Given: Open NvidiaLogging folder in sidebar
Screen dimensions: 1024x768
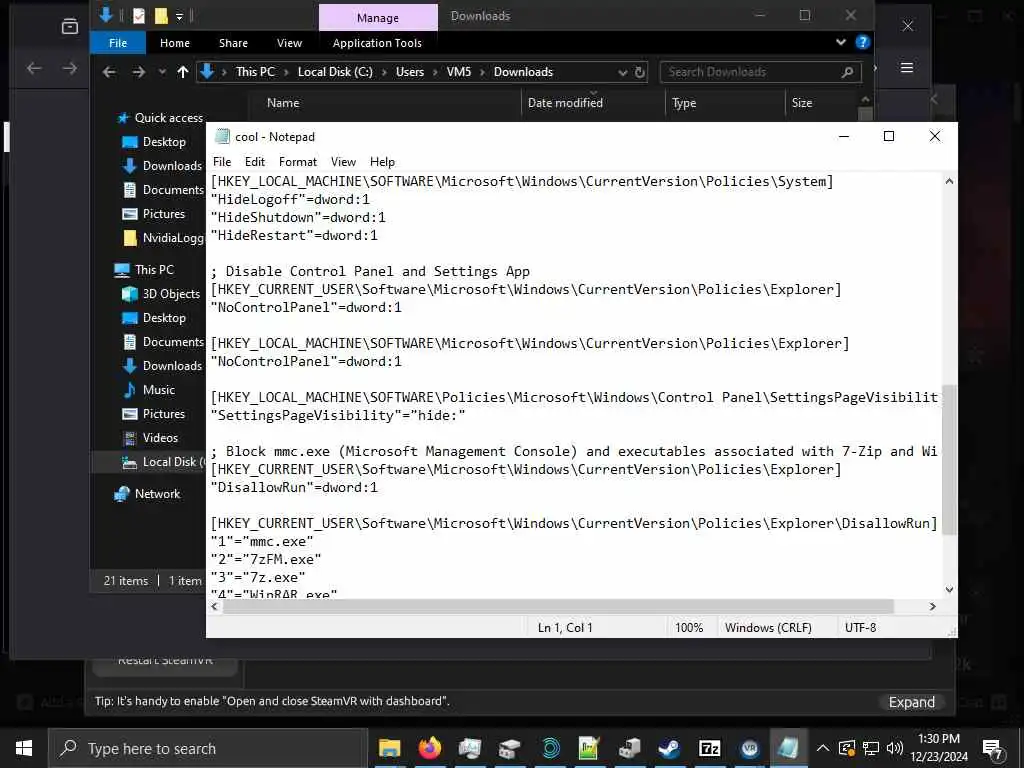Looking at the screenshot, I should (172, 238).
